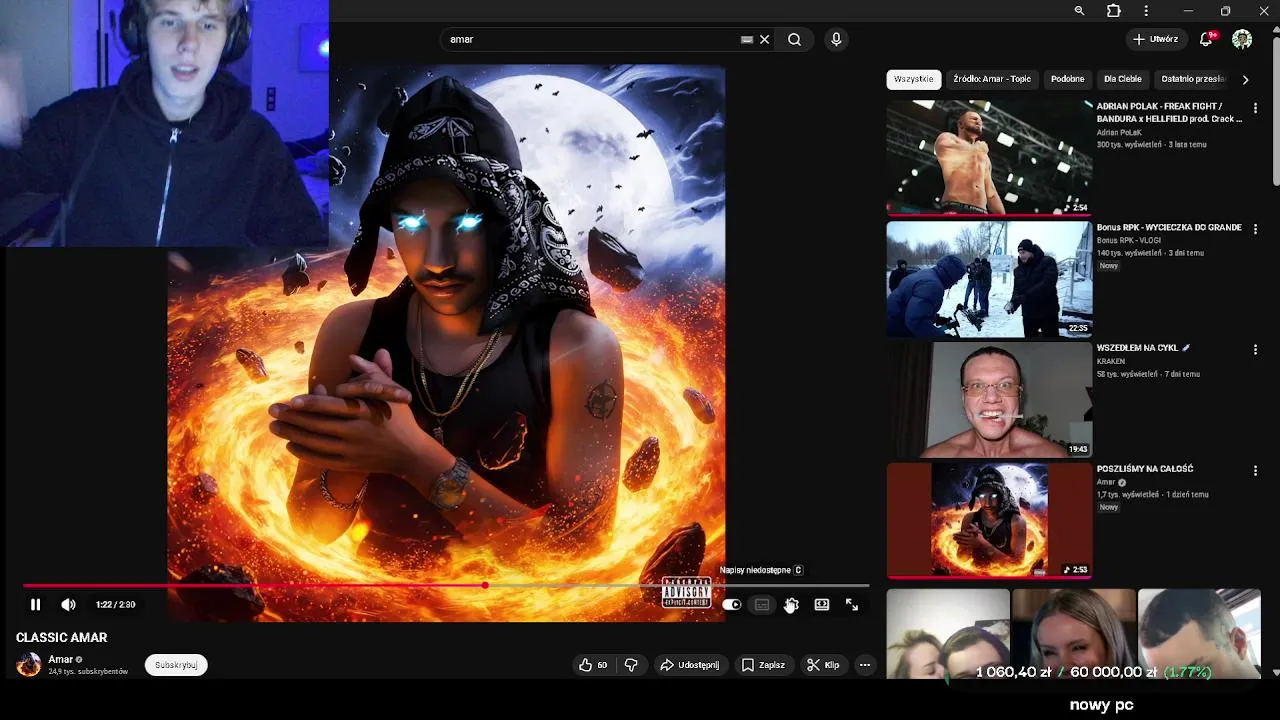This screenshot has width=1280, height=720.
Task: Start voice search with microphone
Action: point(836,39)
